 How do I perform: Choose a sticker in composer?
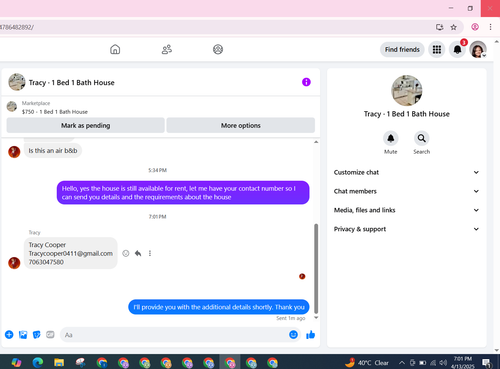[37, 335]
